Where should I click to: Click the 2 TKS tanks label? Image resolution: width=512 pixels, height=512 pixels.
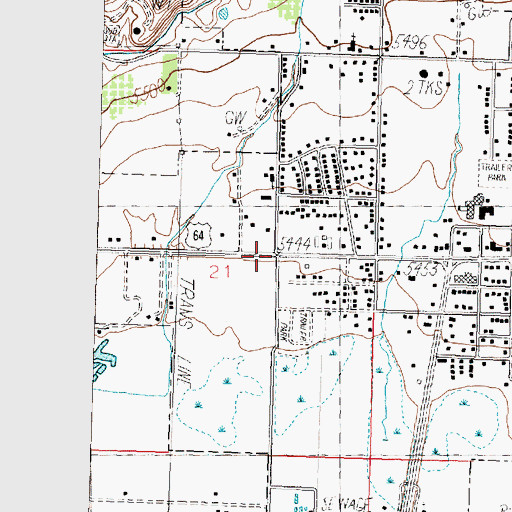424,88
